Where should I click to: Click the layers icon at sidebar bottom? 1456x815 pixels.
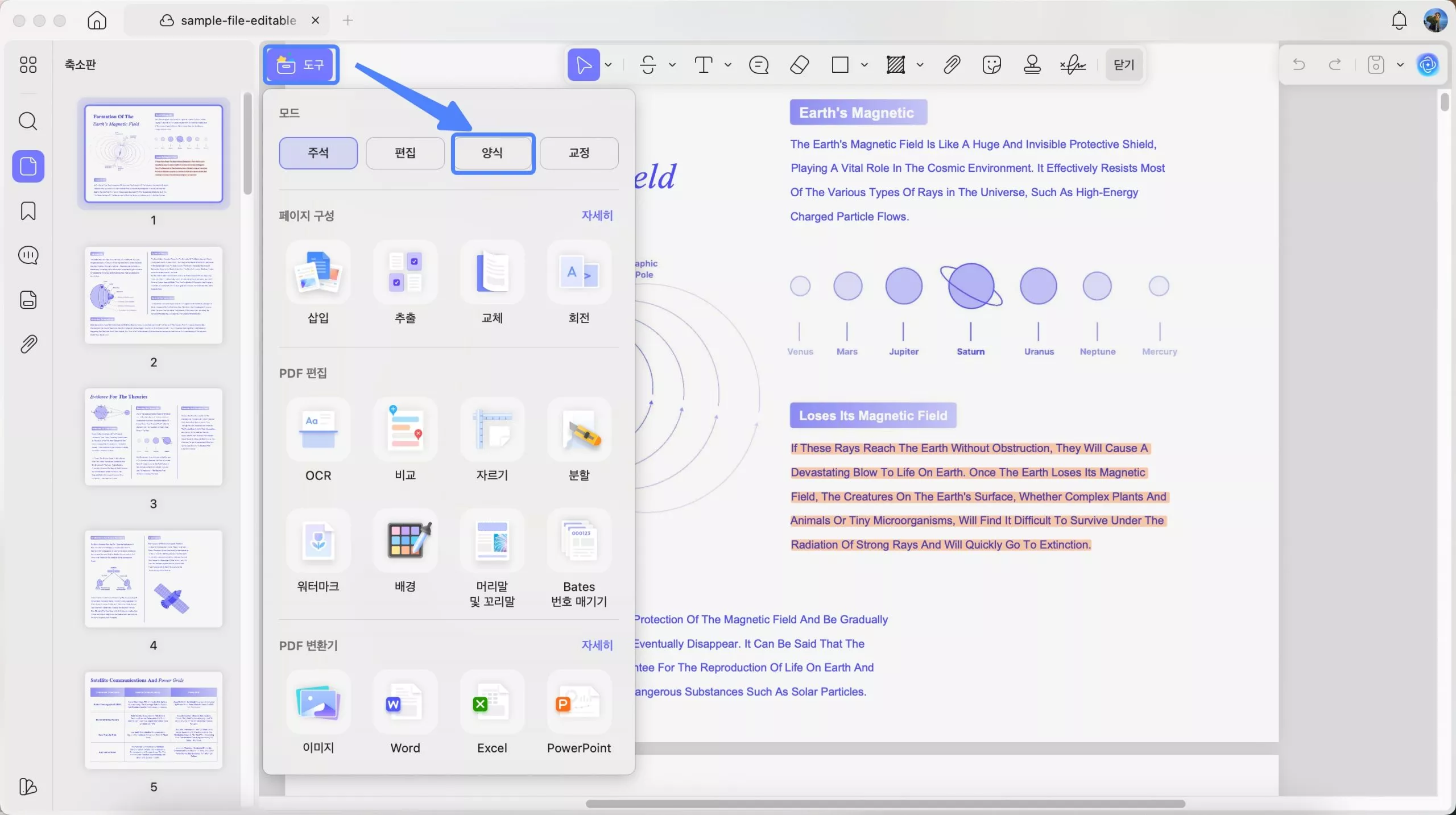pos(28,787)
